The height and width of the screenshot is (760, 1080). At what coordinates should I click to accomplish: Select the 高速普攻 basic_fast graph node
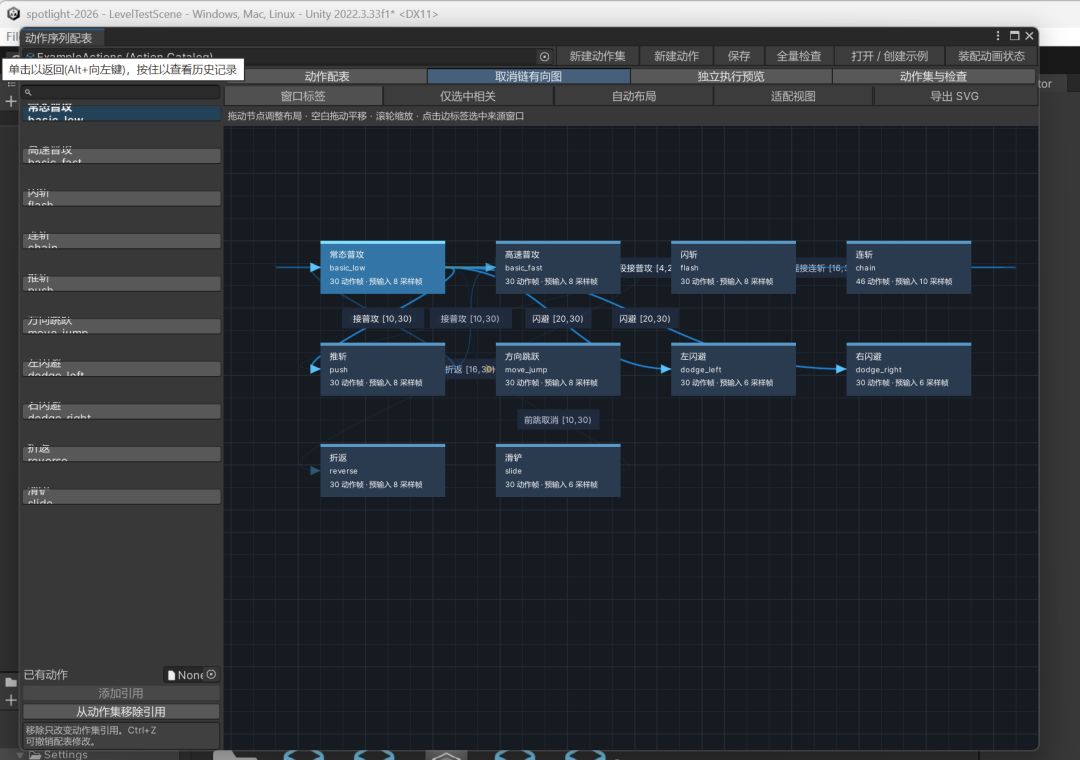click(x=558, y=267)
